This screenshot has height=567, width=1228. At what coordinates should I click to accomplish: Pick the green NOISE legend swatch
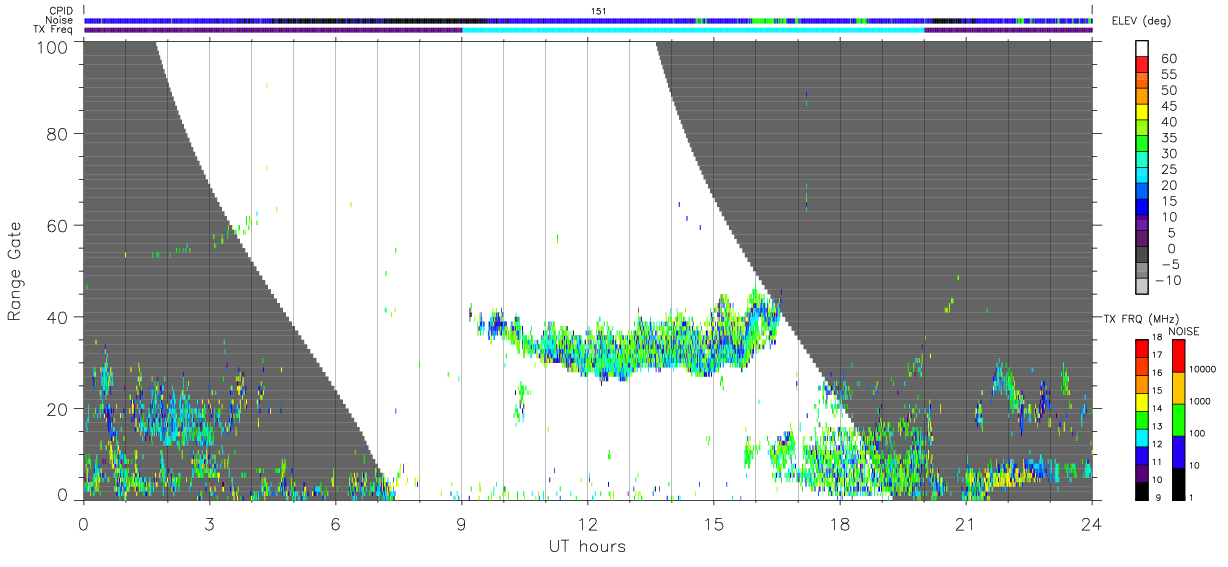point(1178,420)
